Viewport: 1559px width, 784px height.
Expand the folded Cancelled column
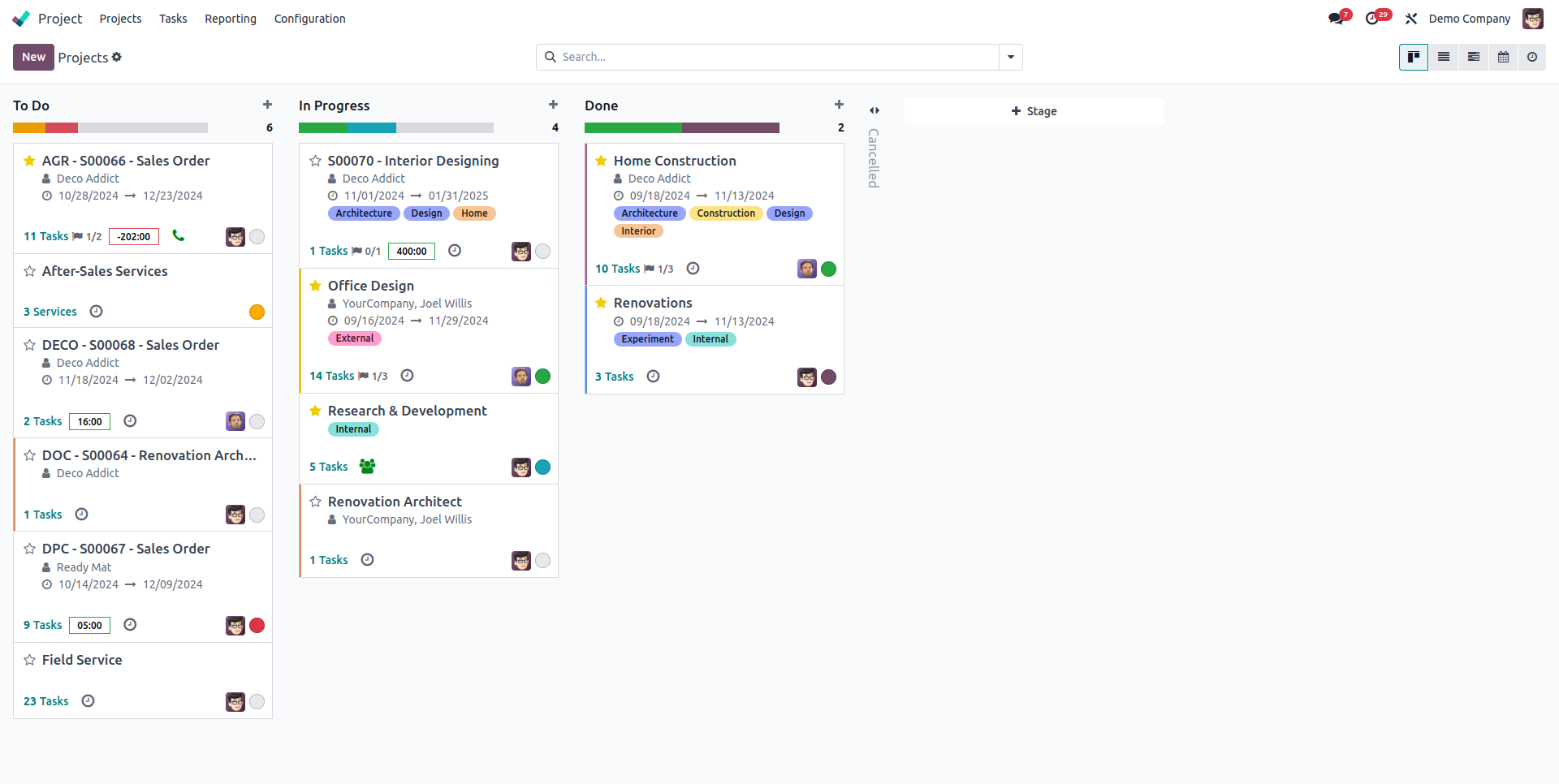(x=875, y=110)
